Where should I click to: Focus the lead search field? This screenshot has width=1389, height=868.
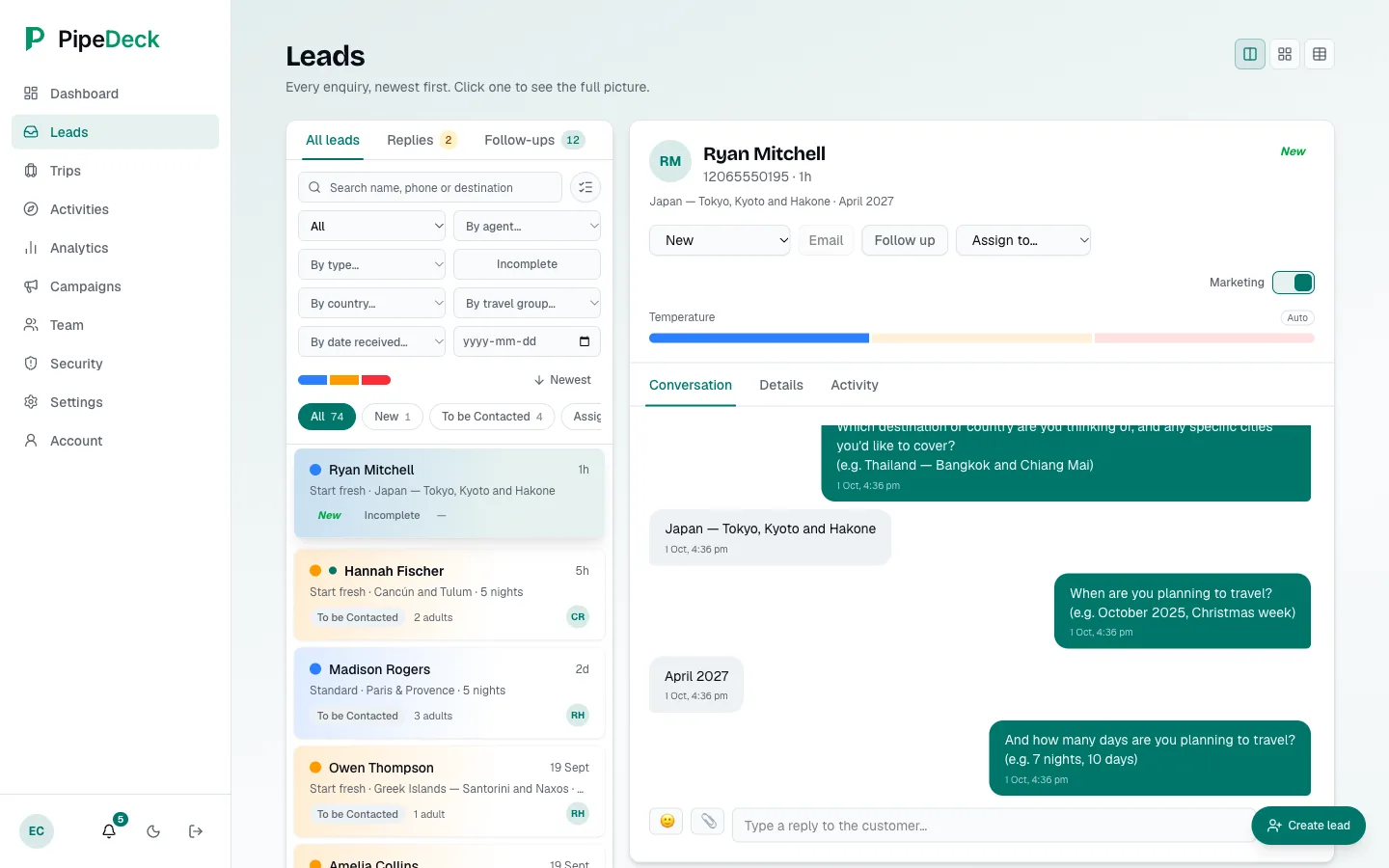[x=430, y=187]
